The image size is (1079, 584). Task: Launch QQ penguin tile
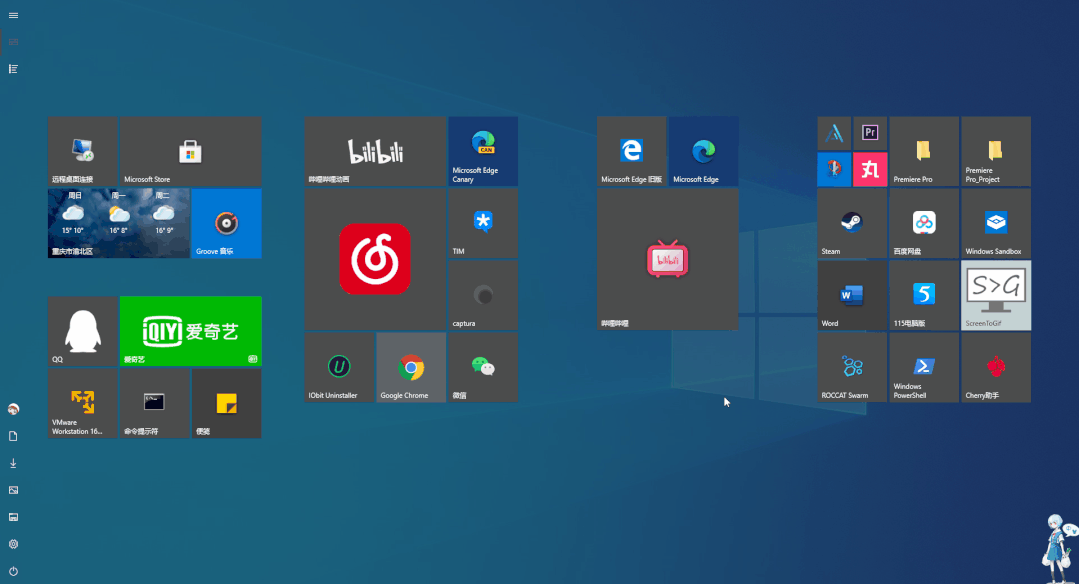[83, 331]
